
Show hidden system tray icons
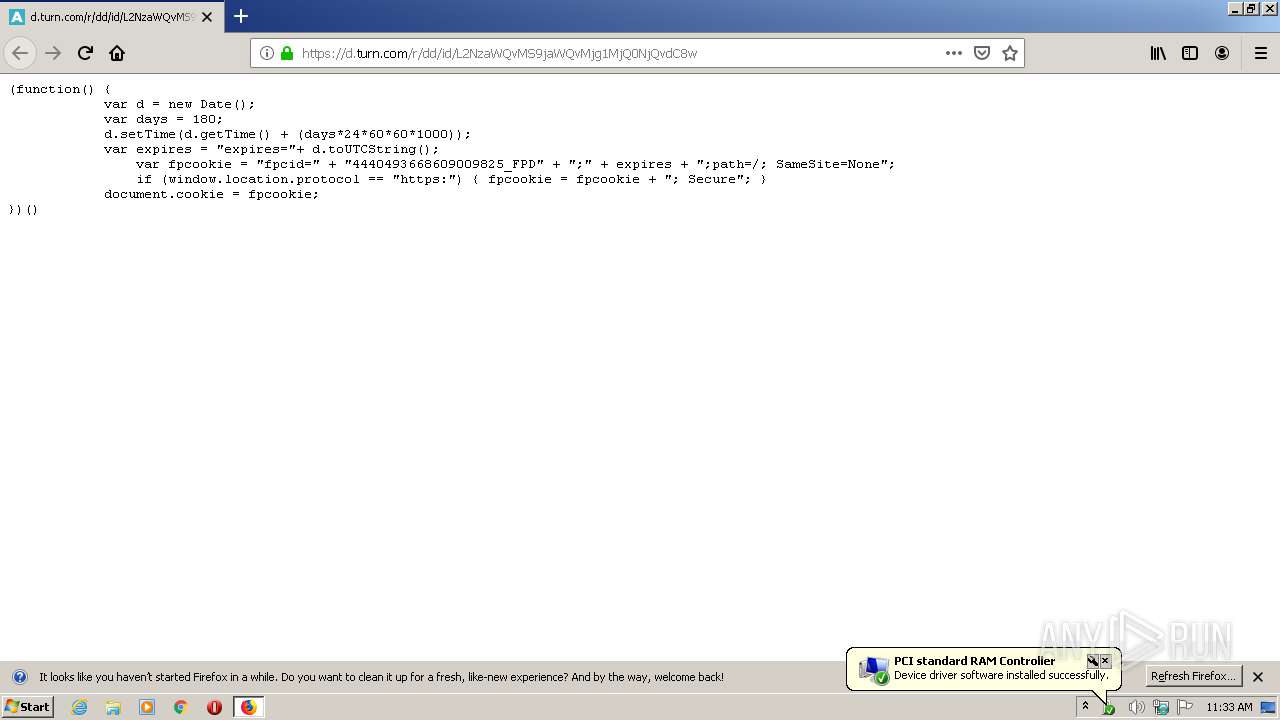pyautogui.click(x=1085, y=706)
